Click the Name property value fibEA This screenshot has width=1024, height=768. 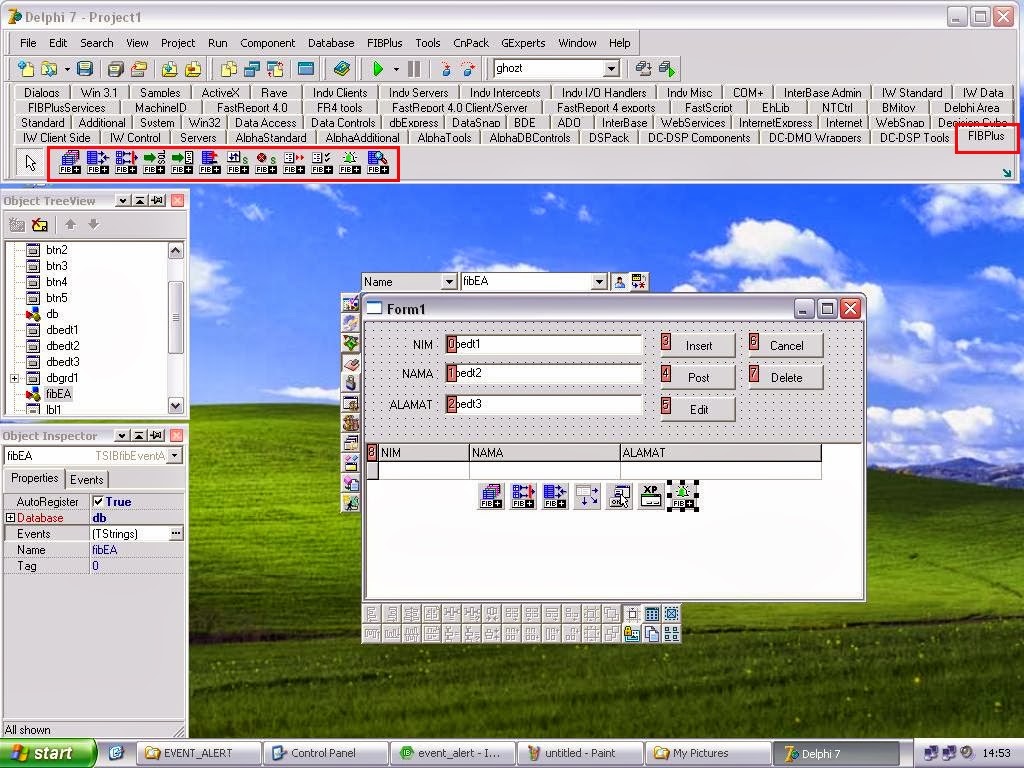[136, 550]
